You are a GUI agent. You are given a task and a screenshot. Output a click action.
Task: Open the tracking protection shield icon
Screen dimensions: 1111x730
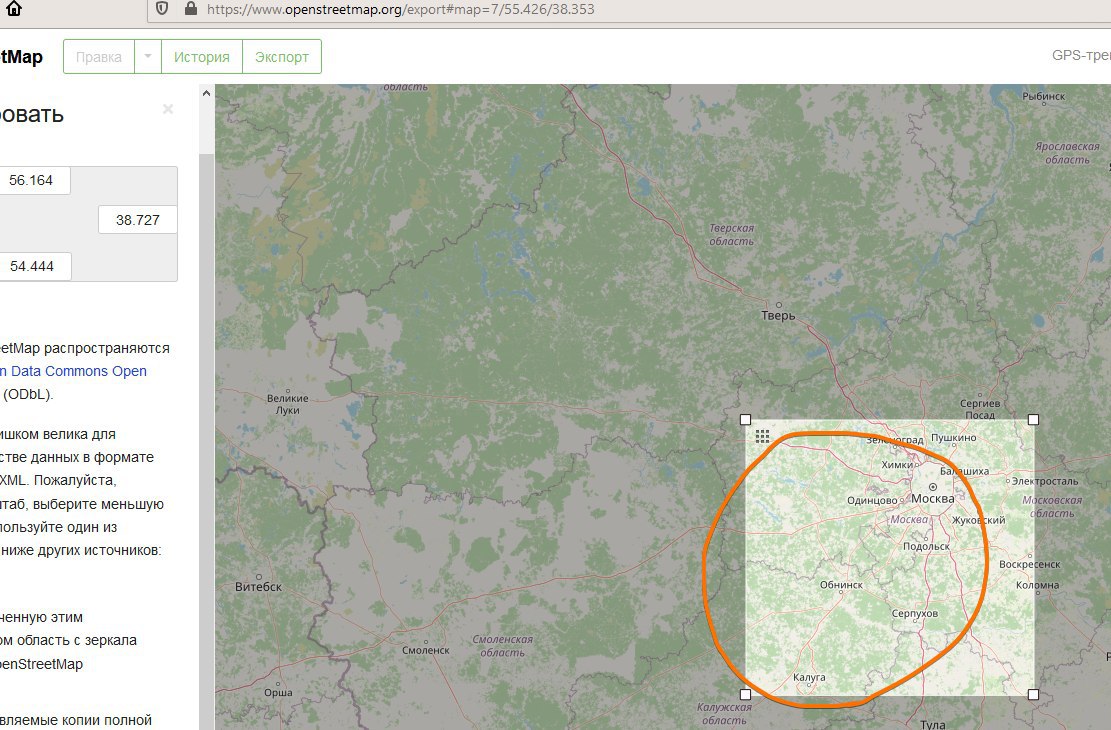[162, 9]
